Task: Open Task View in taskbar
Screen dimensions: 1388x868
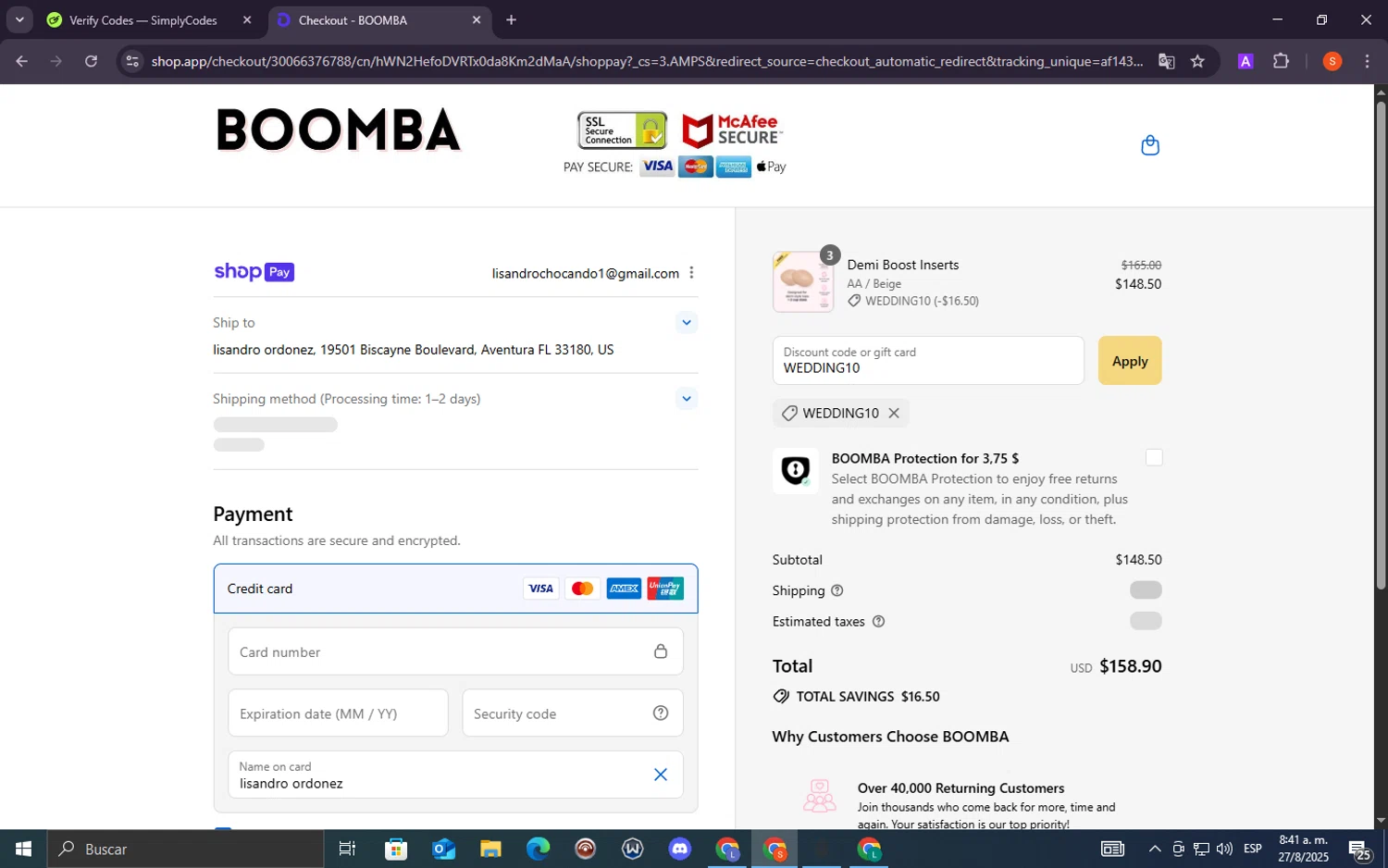Action: (x=348, y=849)
